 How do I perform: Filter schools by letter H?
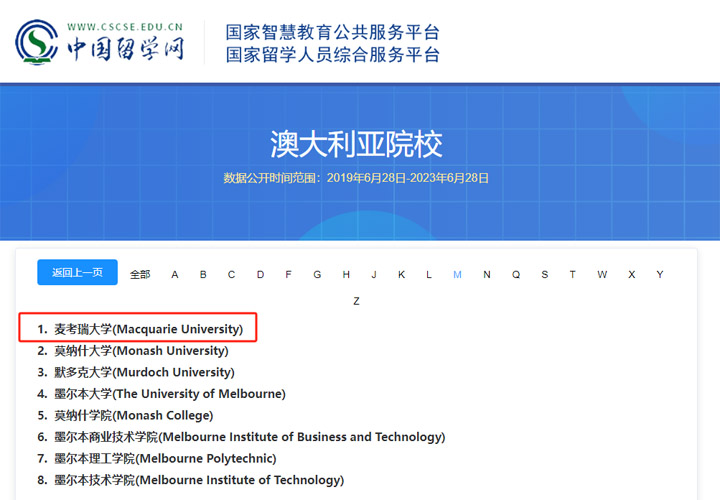coord(346,275)
